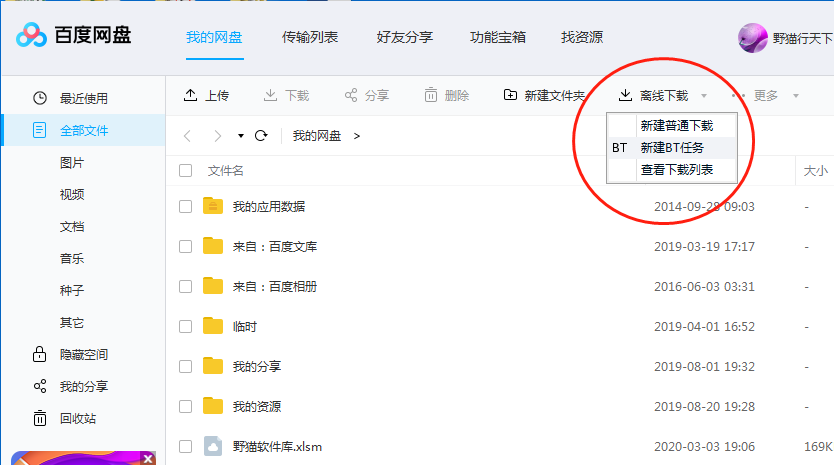Screen dimensions: 834x465
Task: Check the box for 来自：百度相册
Action: (185, 286)
